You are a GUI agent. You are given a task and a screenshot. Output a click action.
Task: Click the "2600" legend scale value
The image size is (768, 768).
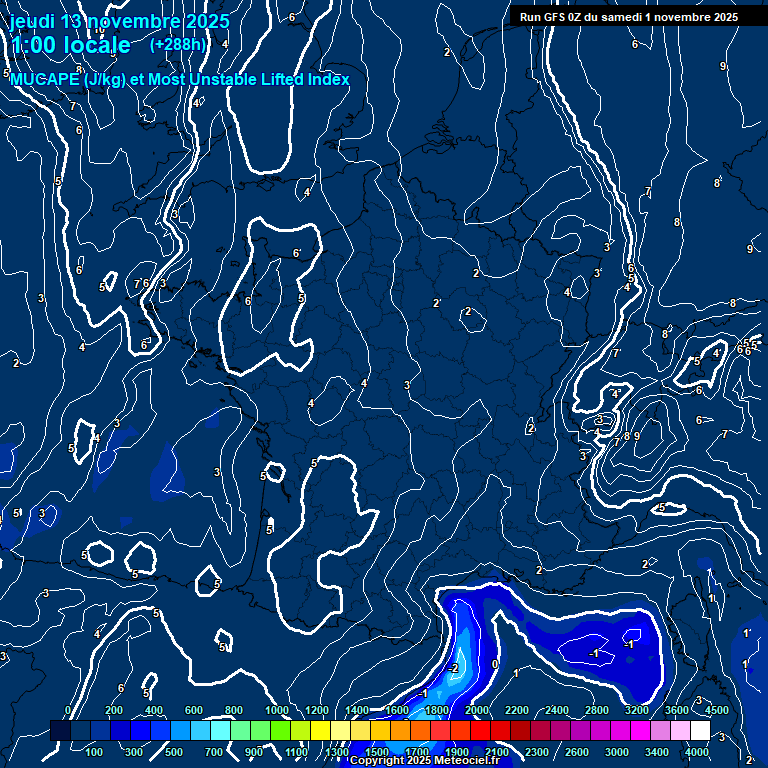pyautogui.click(x=577, y=752)
